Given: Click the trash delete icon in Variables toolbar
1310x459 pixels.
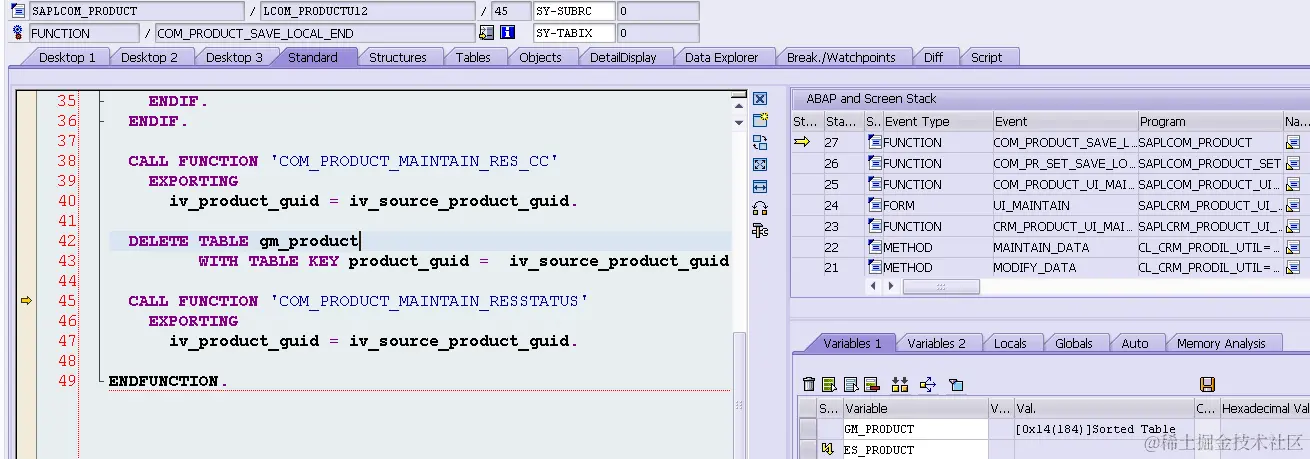Looking at the screenshot, I should [809, 385].
